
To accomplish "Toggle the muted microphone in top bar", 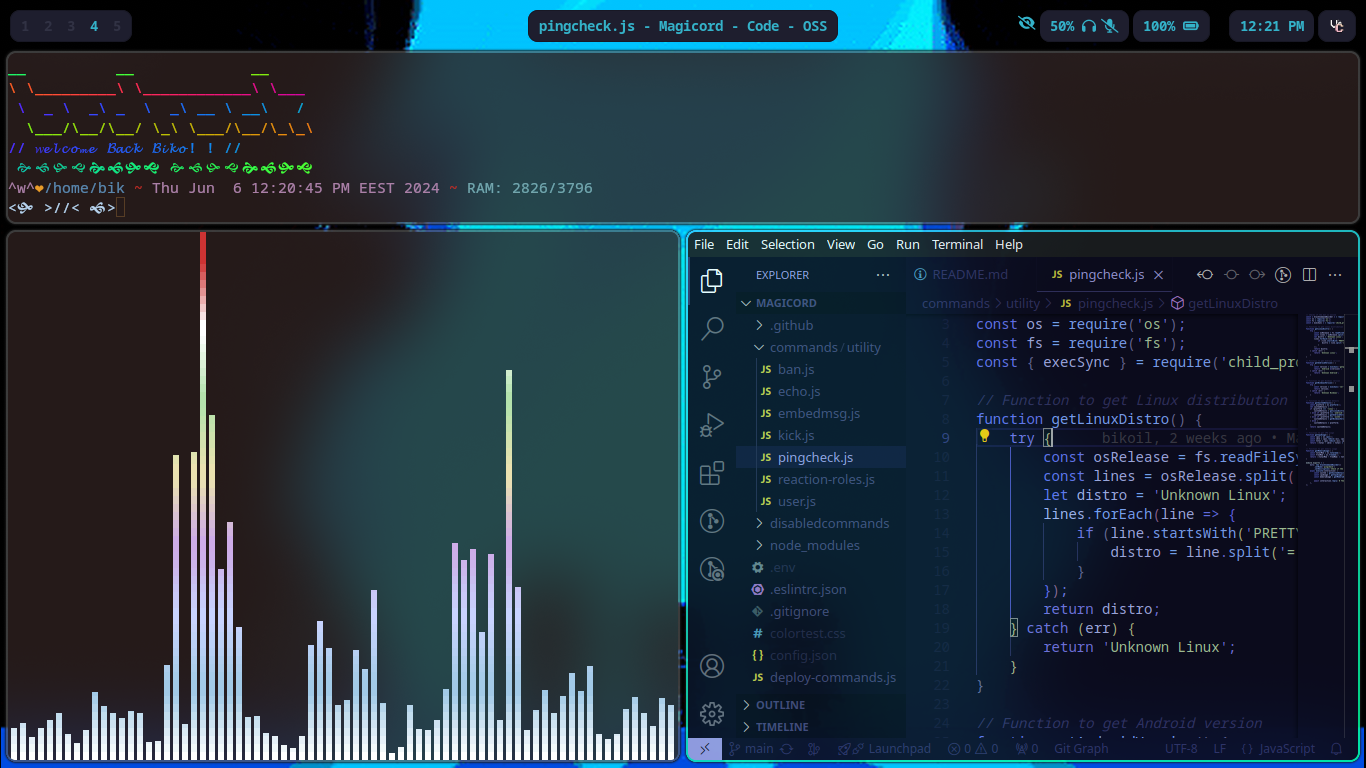I will click(1111, 26).
